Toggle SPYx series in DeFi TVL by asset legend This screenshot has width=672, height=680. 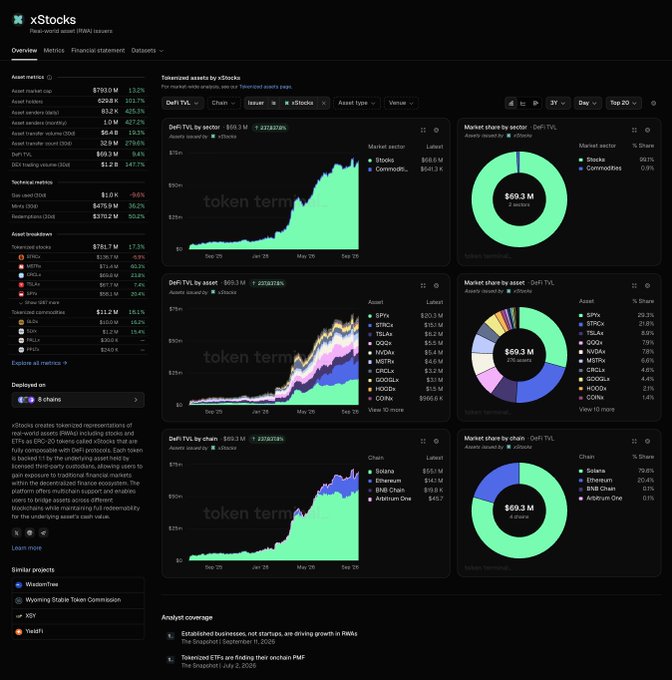[378, 316]
